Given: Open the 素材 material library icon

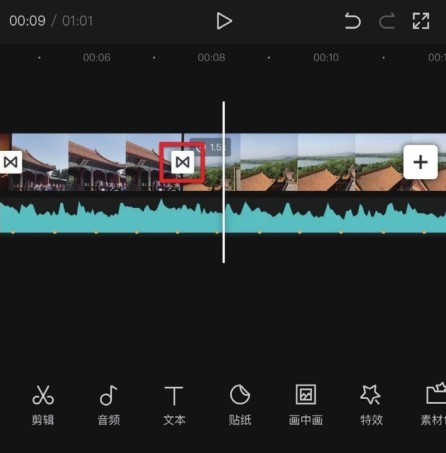Looking at the screenshot, I should point(434,405).
